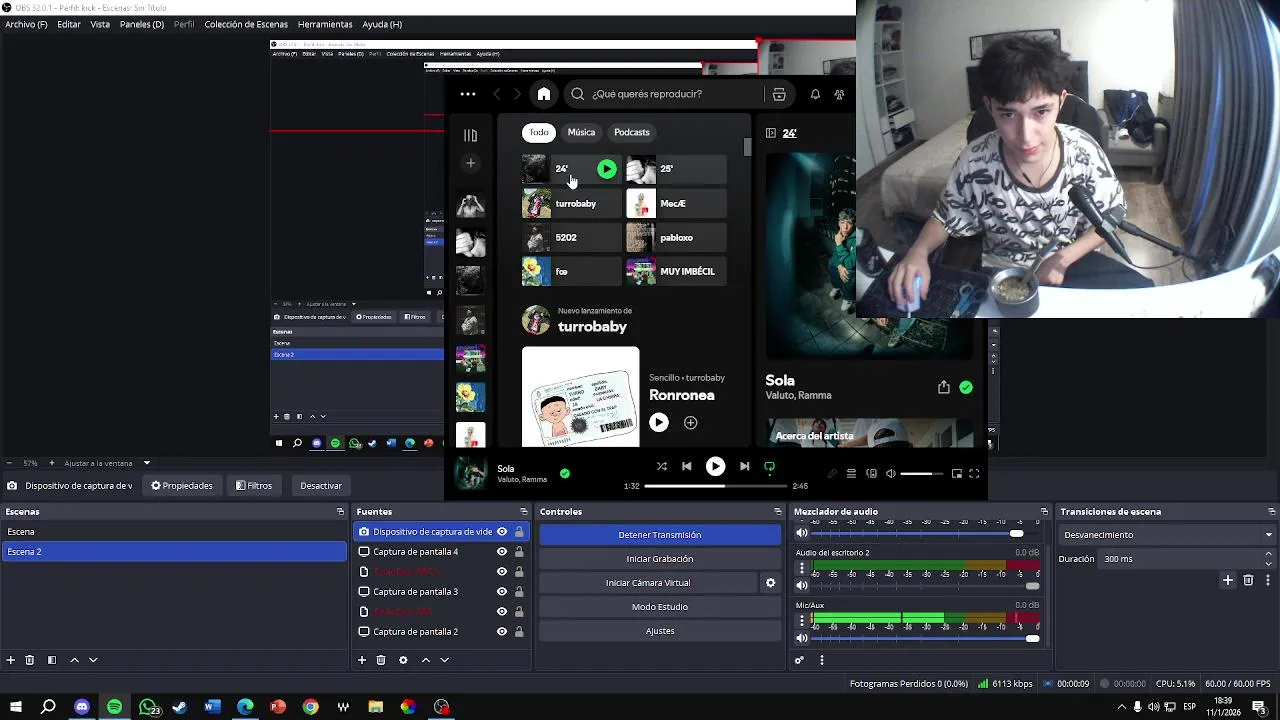
Task: Click Spotify share icon beside Sola
Action: point(943,387)
